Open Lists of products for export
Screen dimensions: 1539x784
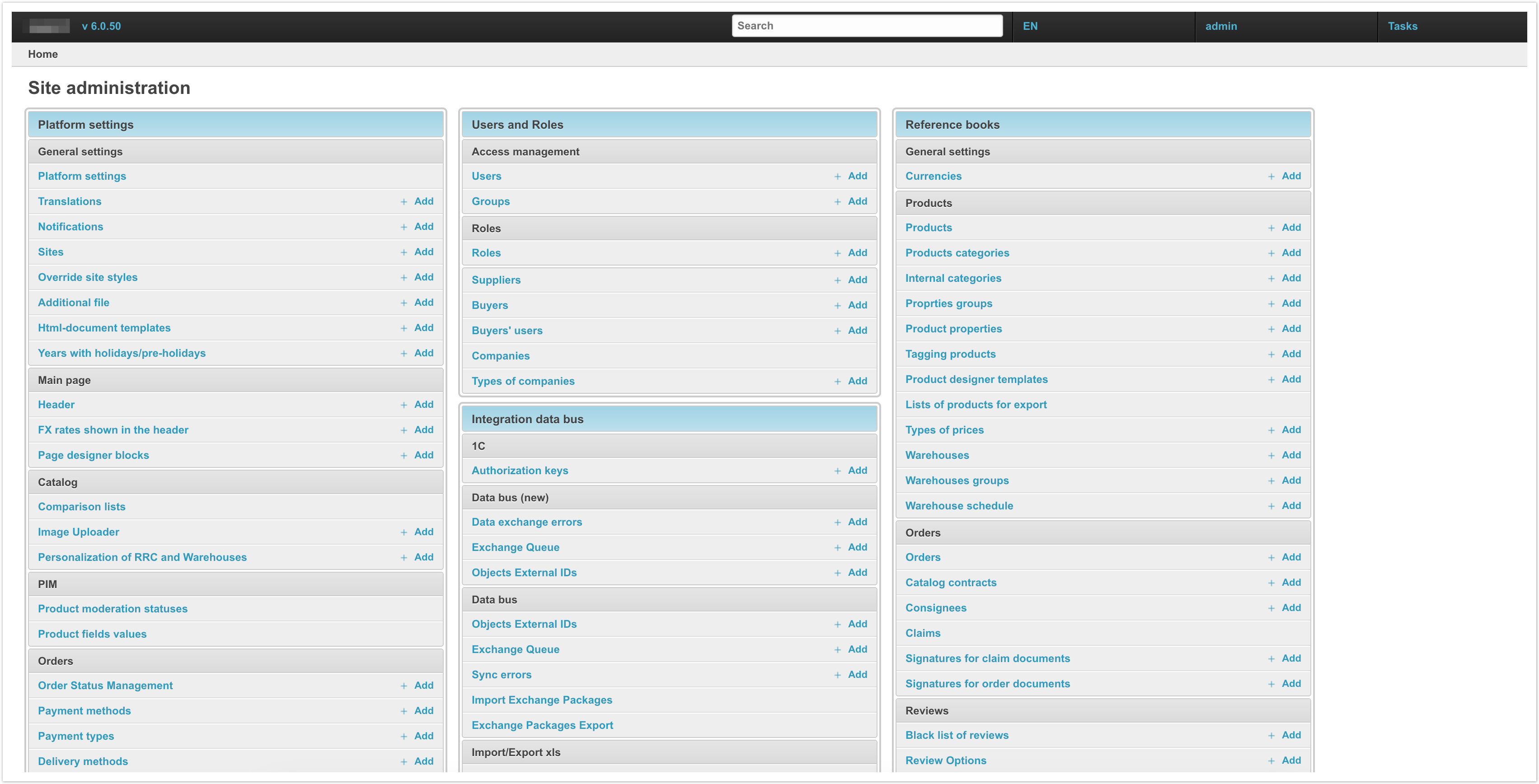click(976, 405)
